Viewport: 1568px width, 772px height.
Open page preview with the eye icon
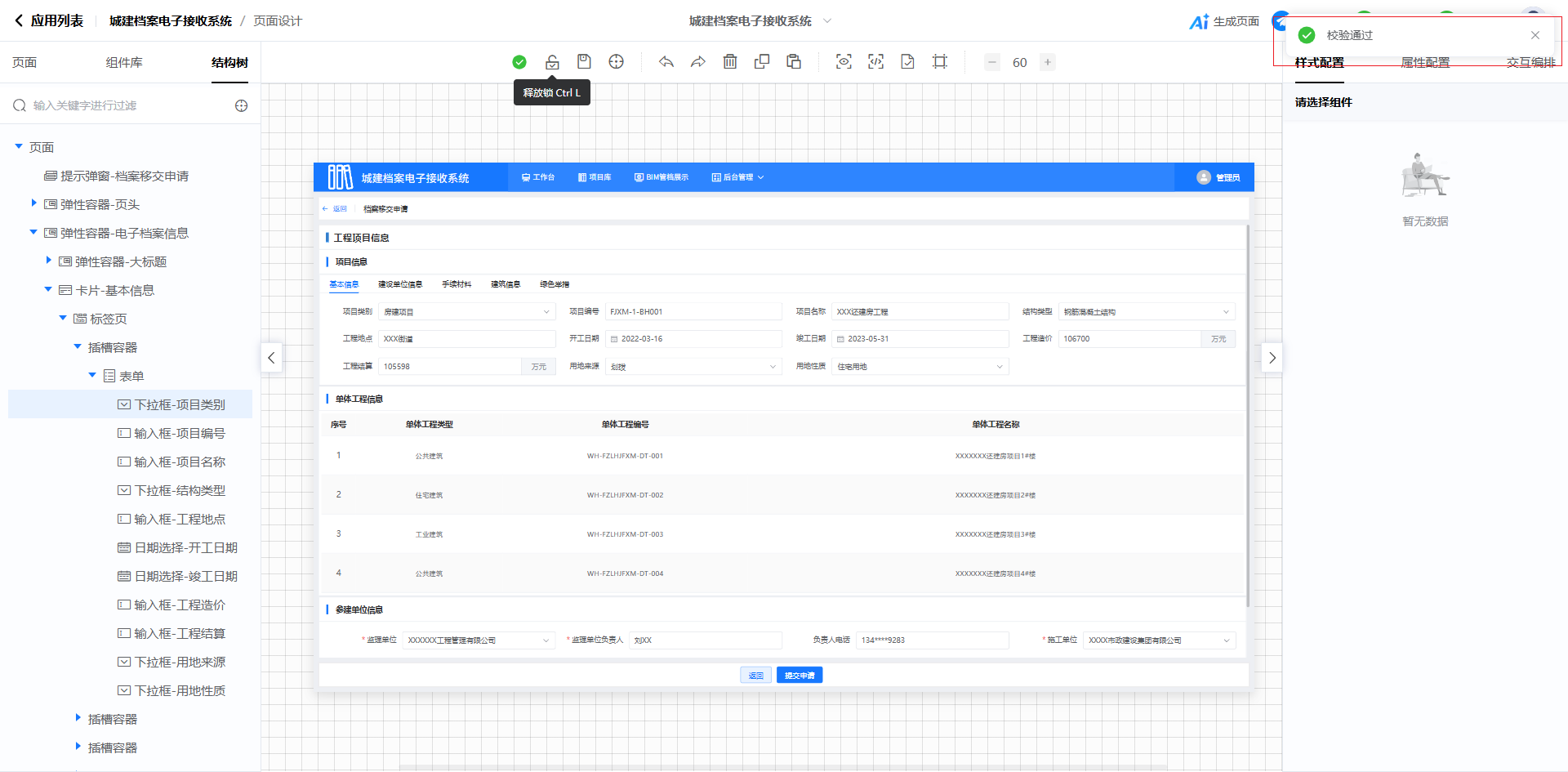(844, 62)
